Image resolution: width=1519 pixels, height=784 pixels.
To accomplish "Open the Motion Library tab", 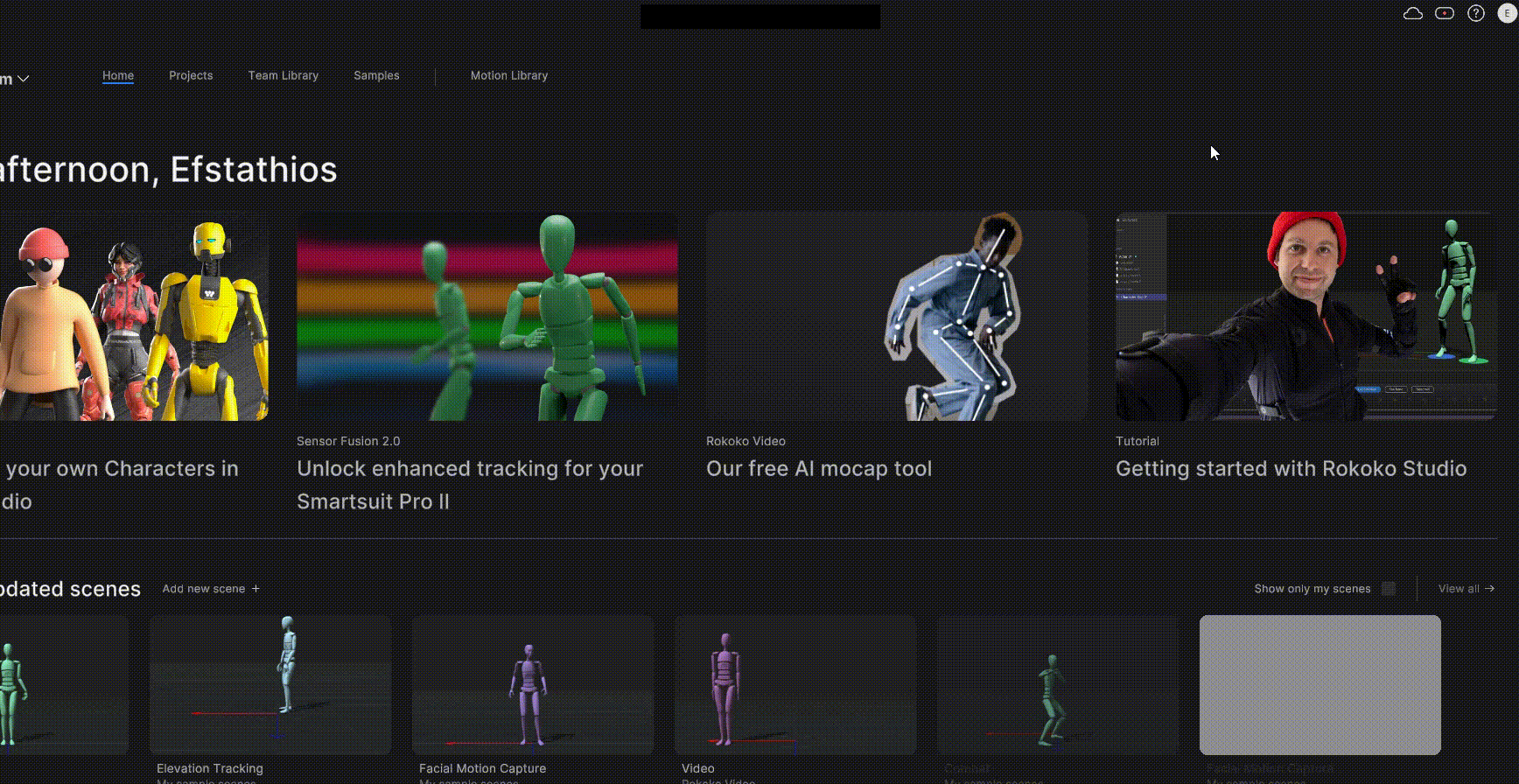I will coord(509,76).
